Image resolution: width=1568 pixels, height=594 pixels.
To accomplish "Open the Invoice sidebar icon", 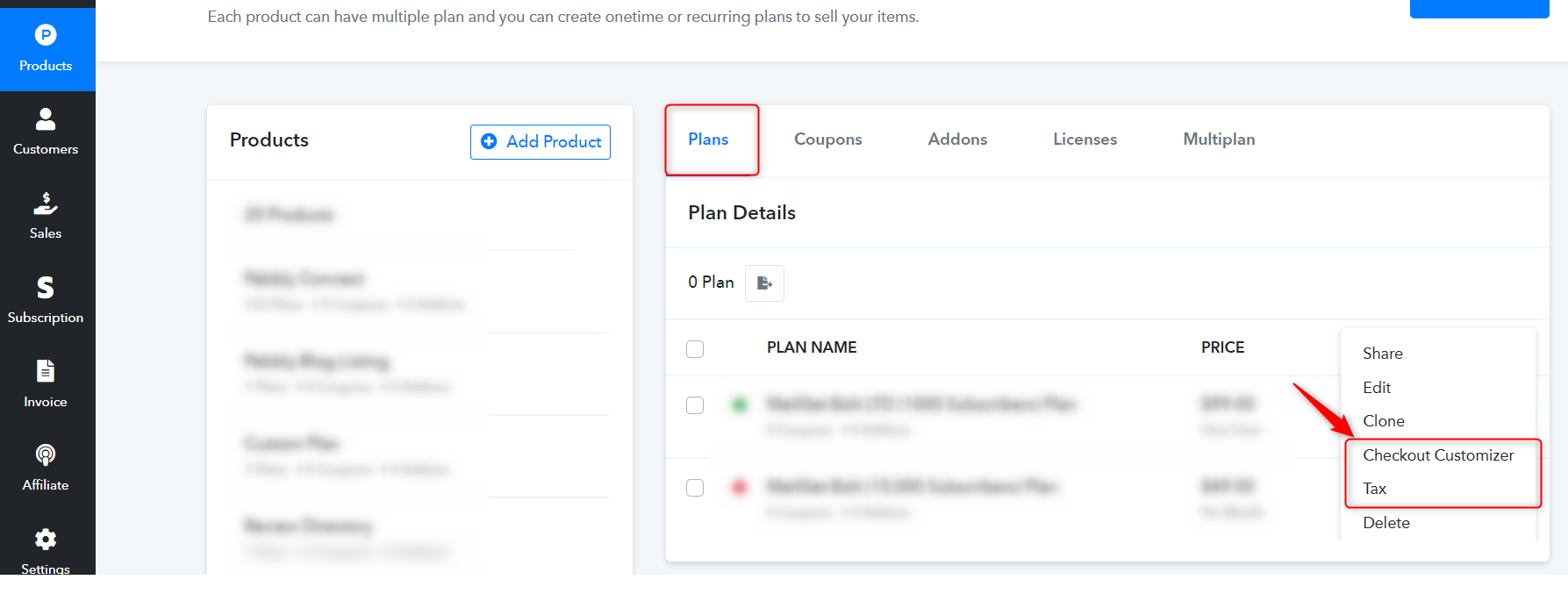I will click(46, 371).
